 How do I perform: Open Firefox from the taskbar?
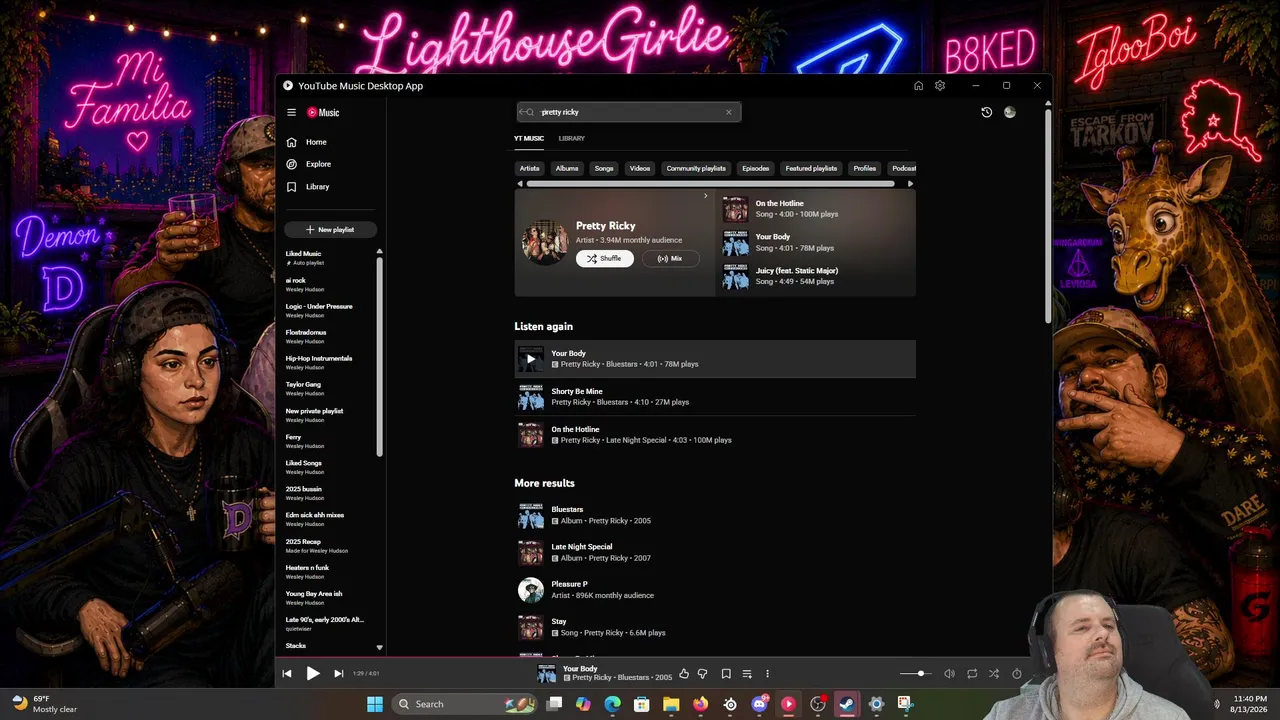700,704
